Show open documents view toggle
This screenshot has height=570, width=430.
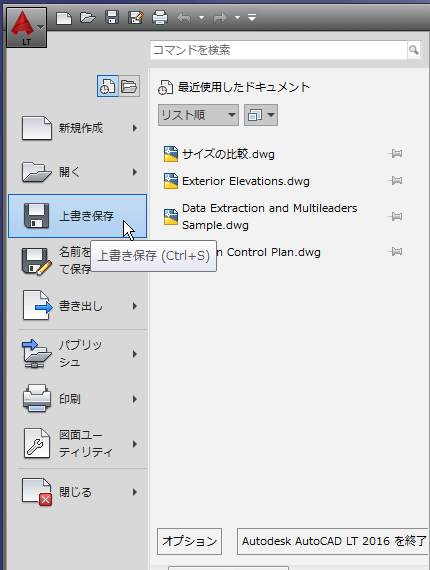coord(129,87)
